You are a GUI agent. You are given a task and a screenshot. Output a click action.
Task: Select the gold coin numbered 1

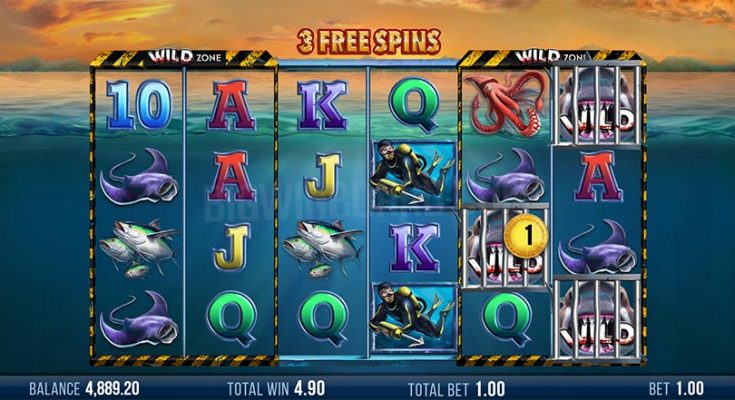point(527,236)
